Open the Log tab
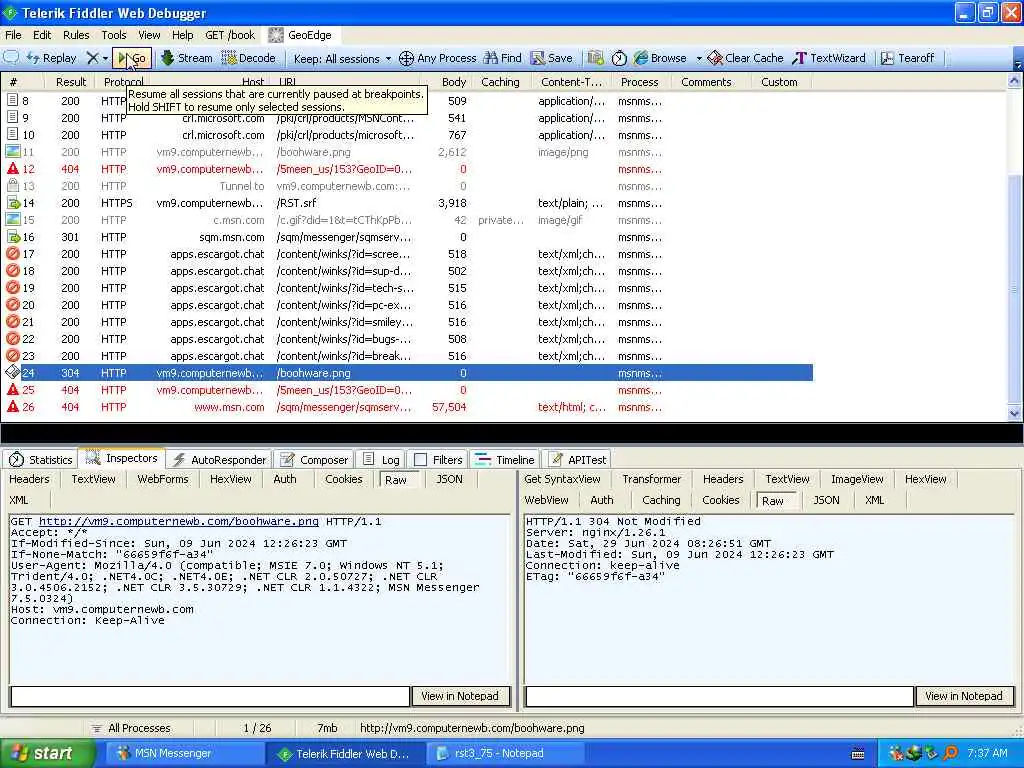 (x=381, y=460)
